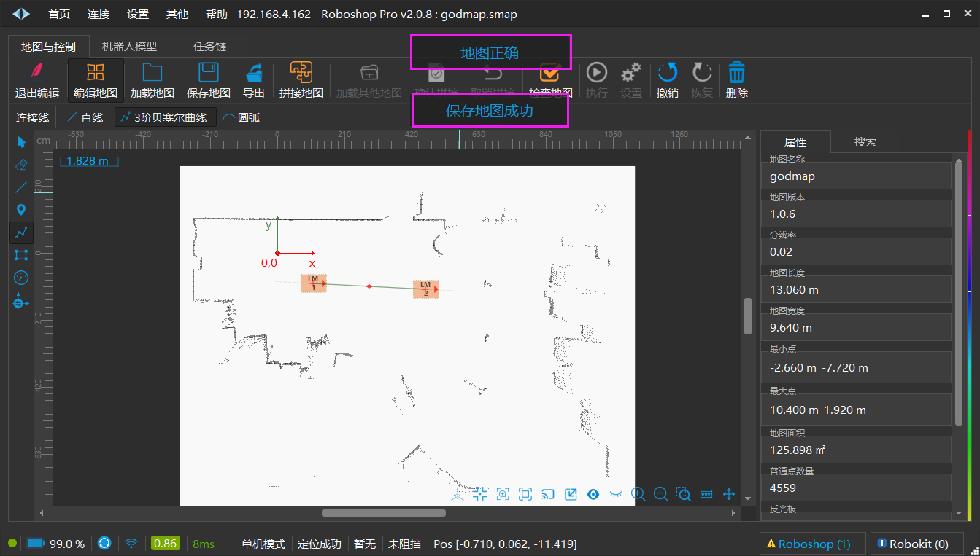Image resolution: width=980 pixels, height=556 pixels.
Task: Click the wifi signal status icon
Action: (x=131, y=543)
